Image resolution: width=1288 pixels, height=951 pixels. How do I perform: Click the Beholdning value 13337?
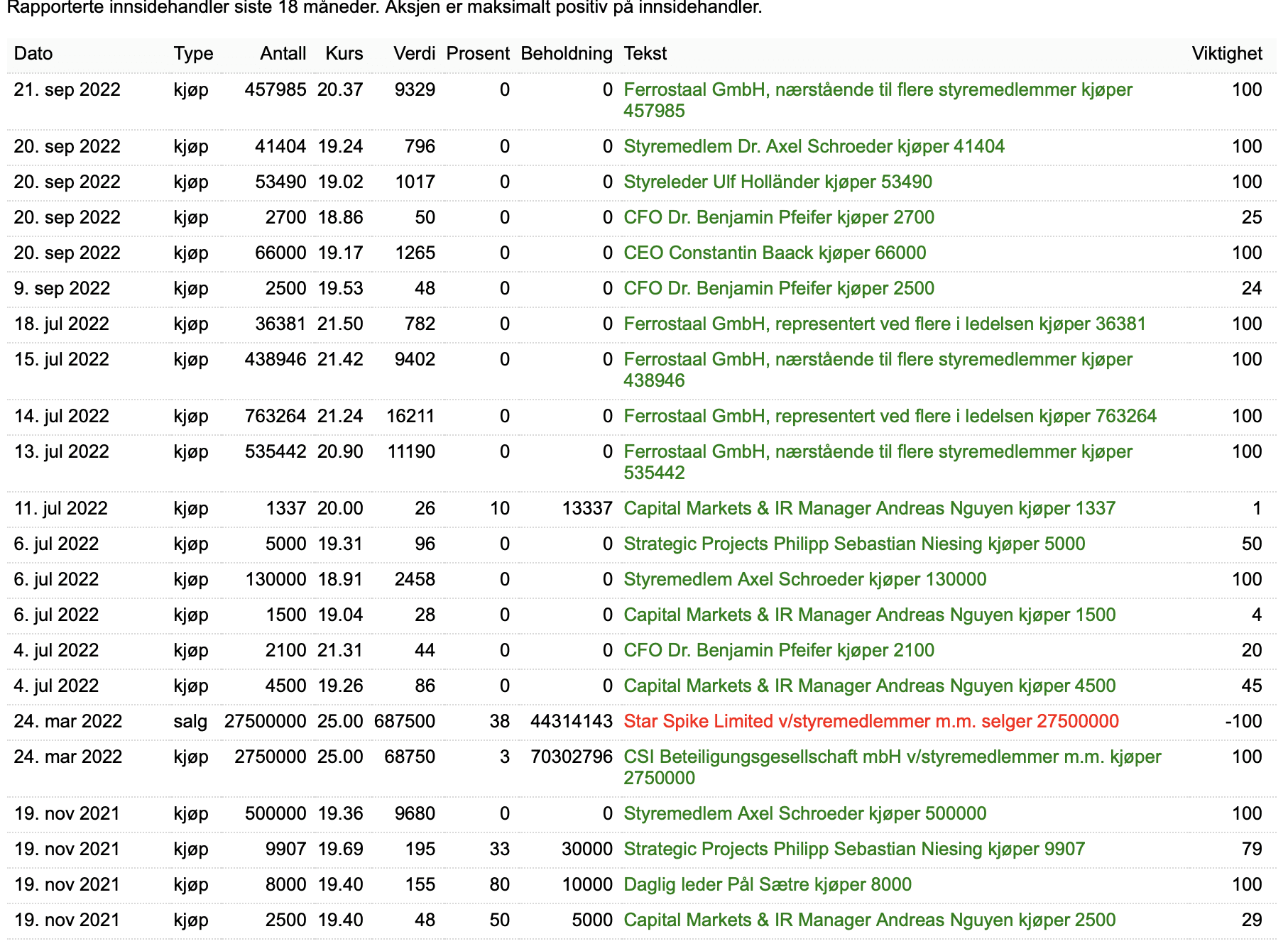(x=587, y=509)
